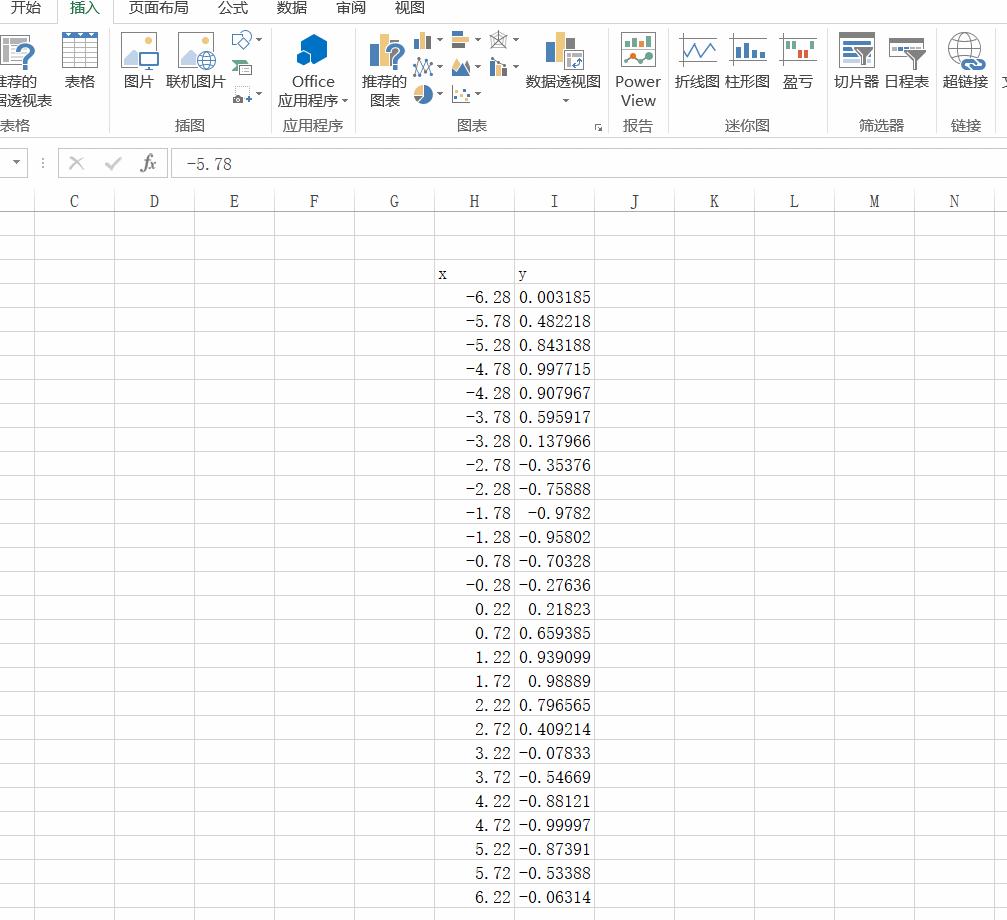
Task: Open the Name Box dropdown arrow
Action: click(x=16, y=162)
